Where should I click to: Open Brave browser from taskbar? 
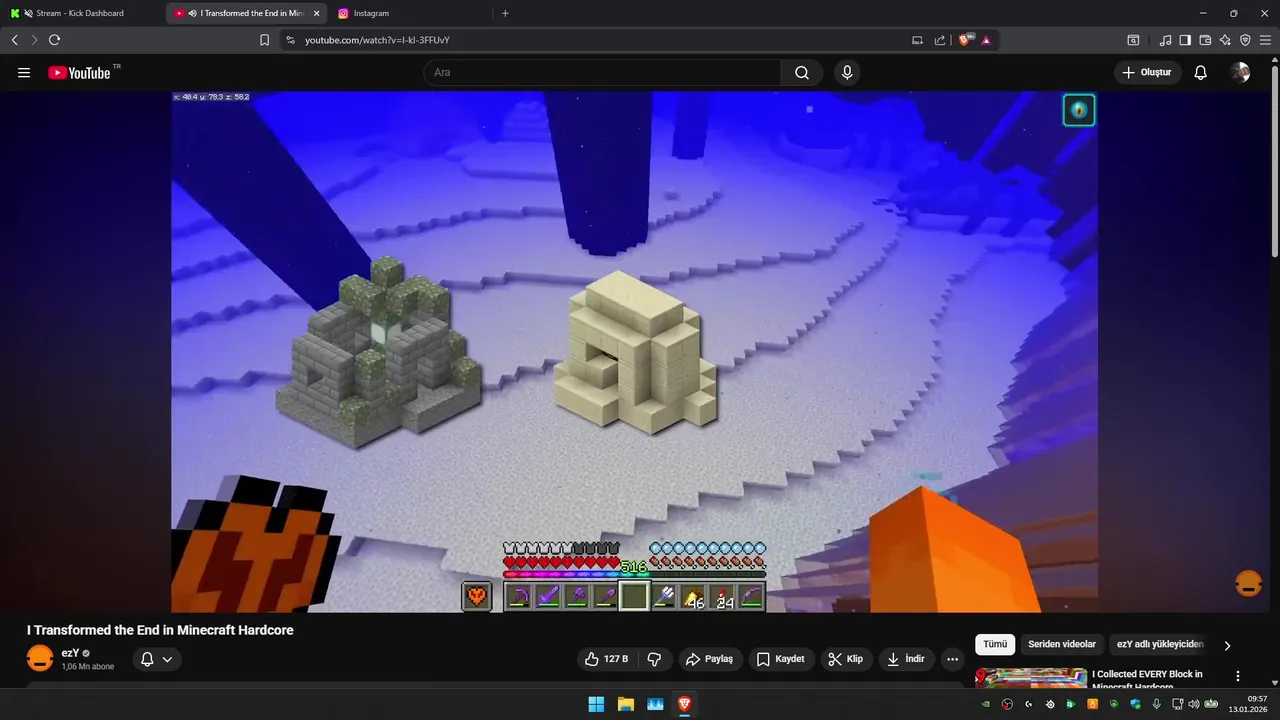coord(685,704)
